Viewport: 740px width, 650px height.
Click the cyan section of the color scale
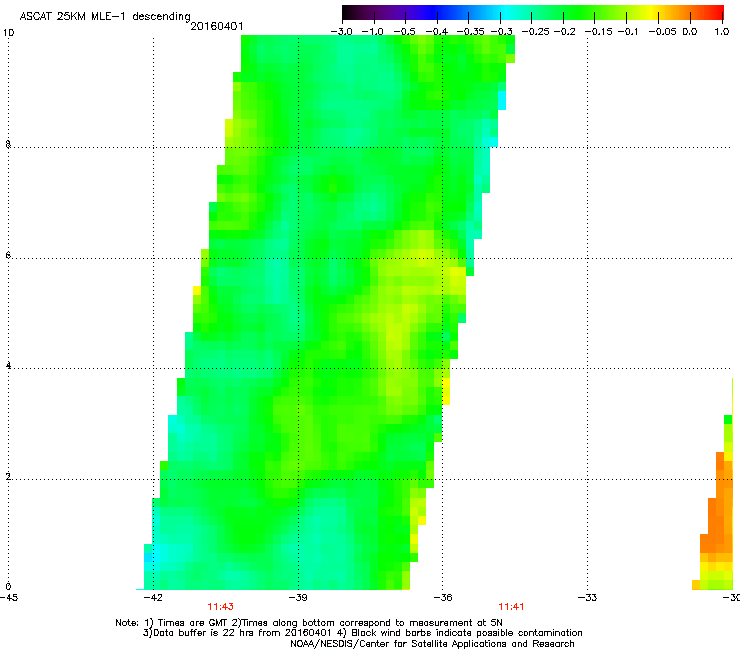click(505, 13)
